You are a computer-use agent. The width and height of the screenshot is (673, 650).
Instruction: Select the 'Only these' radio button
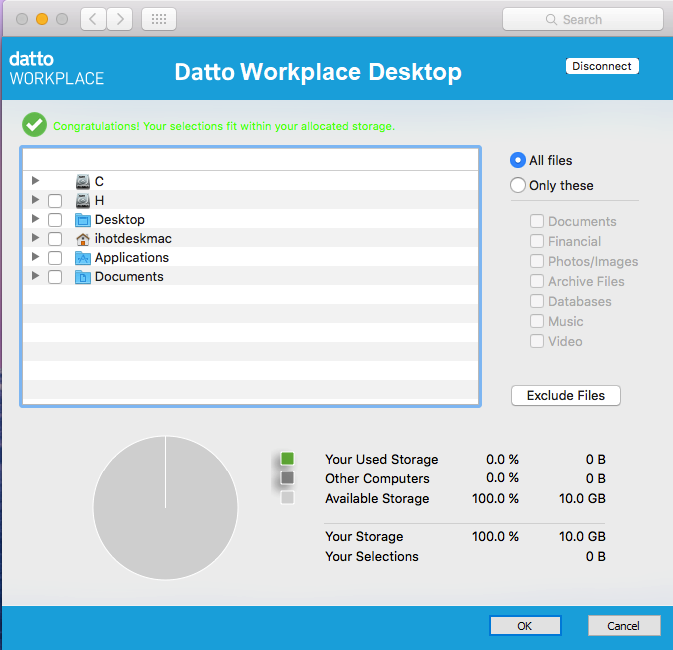click(x=518, y=185)
